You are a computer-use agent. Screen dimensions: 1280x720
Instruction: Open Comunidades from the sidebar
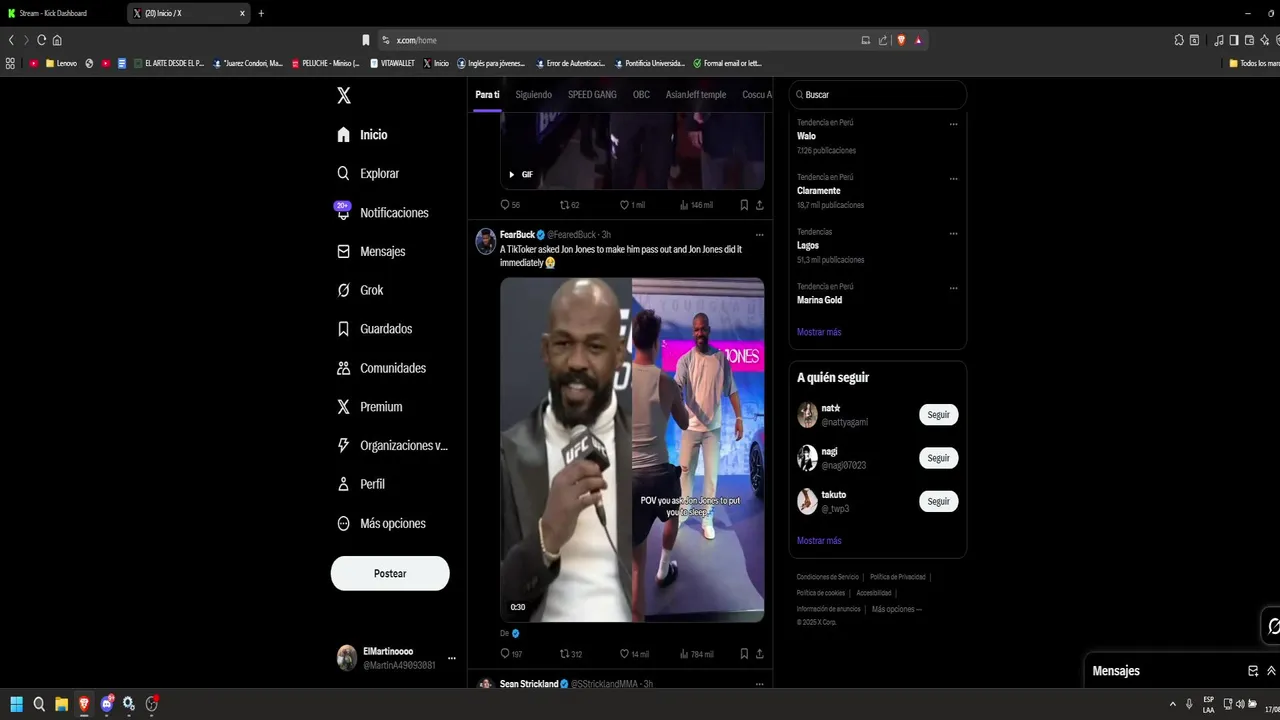pyautogui.click(x=381, y=368)
